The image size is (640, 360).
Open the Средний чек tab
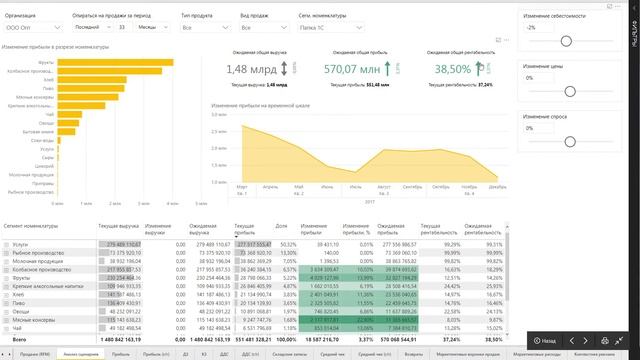click(333, 354)
